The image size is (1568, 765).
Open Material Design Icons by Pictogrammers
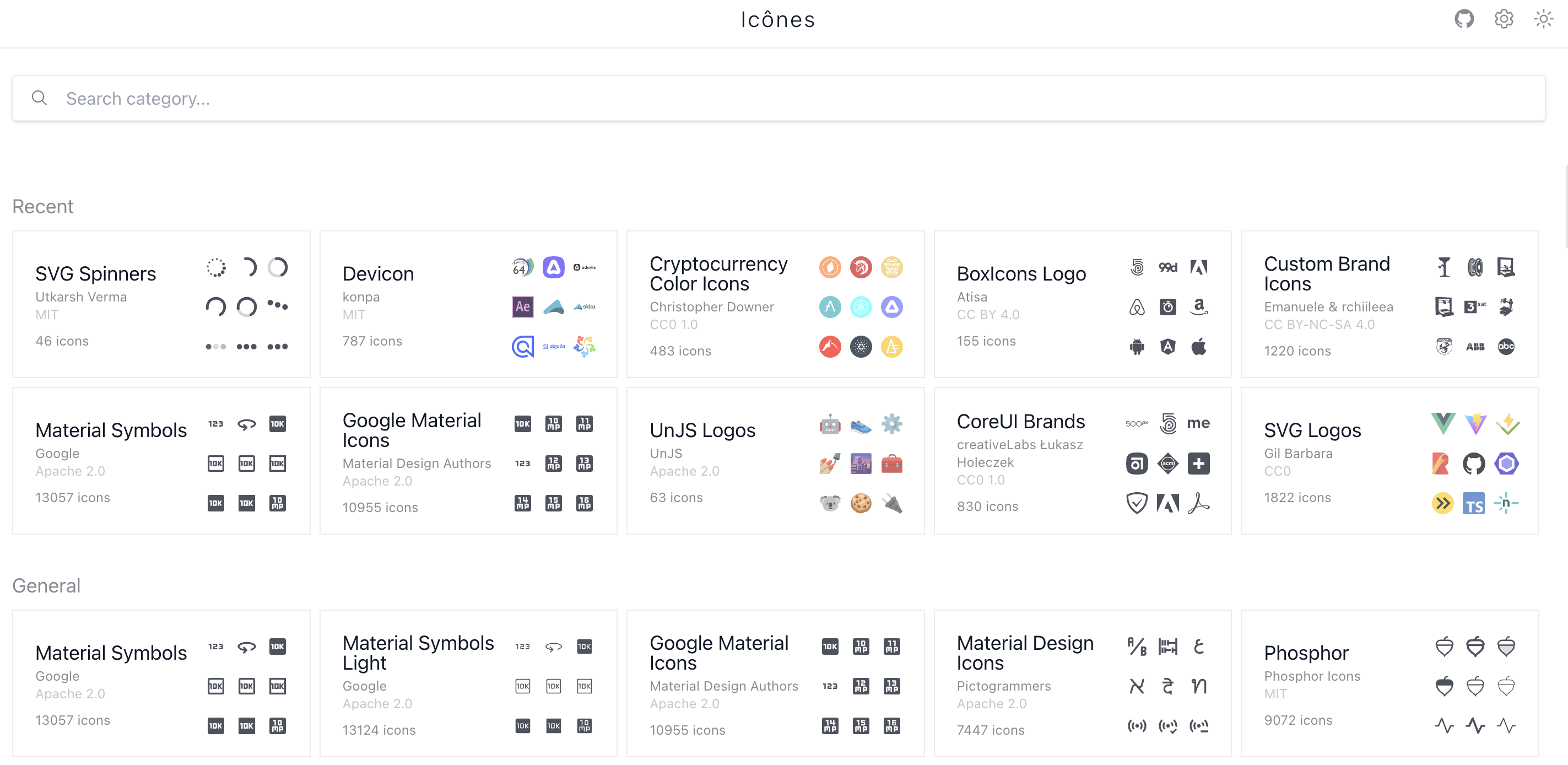pyautogui.click(x=1024, y=653)
